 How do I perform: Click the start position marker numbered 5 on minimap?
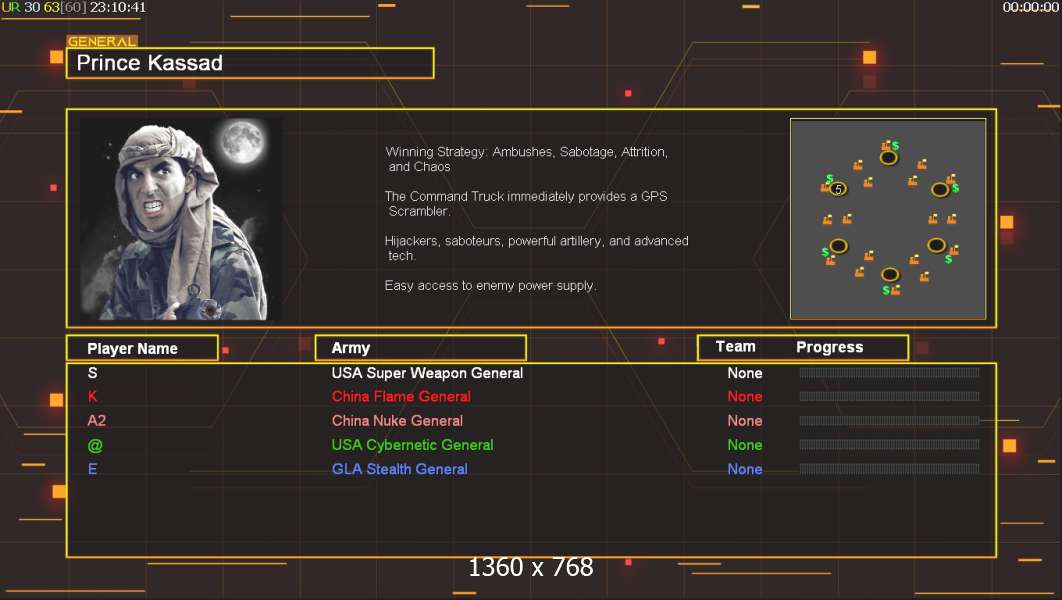838,189
